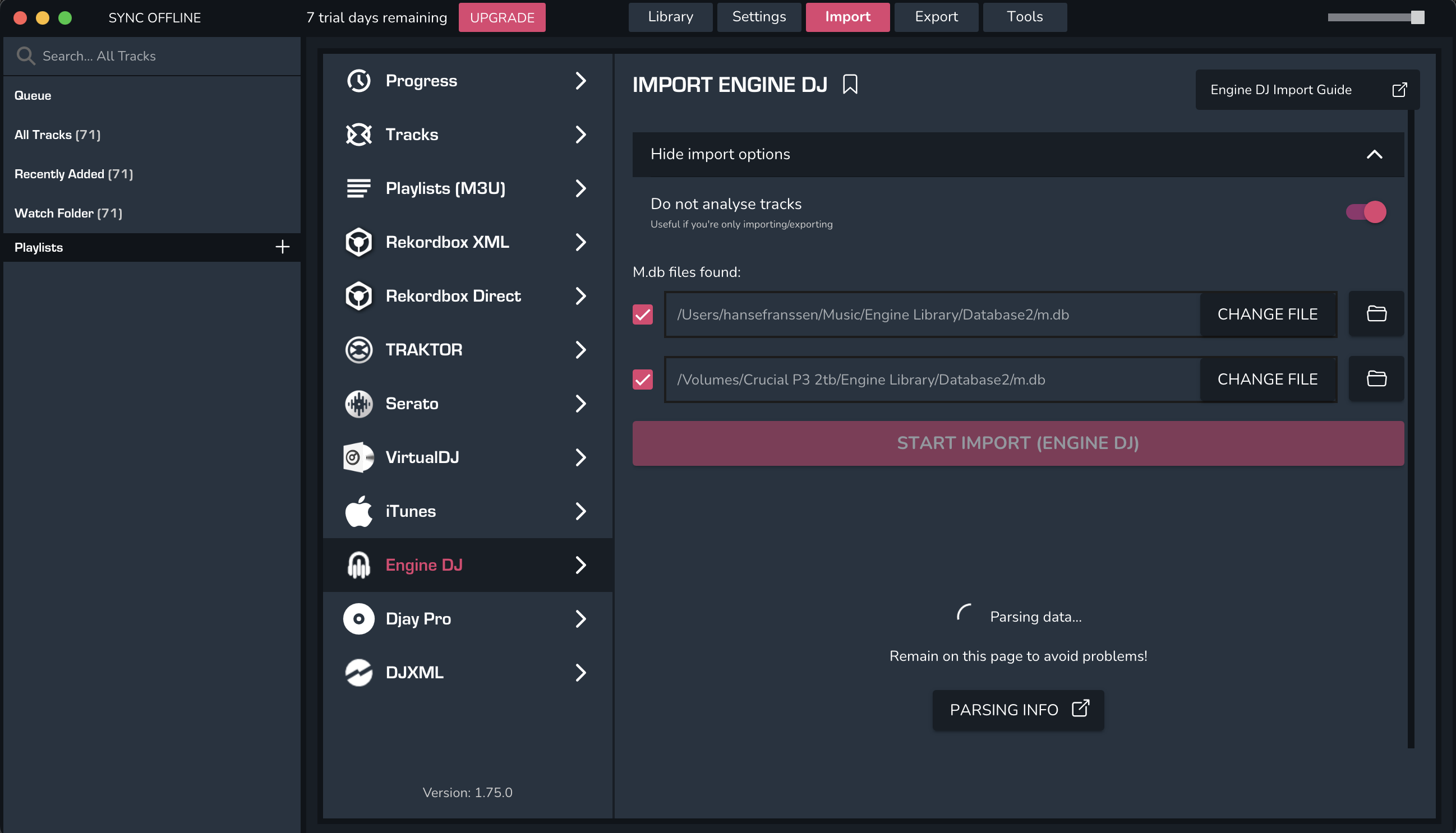This screenshot has height=833, width=1456.
Task: Uncheck the Users/hansefranssen m.db checkbox
Action: 642,314
